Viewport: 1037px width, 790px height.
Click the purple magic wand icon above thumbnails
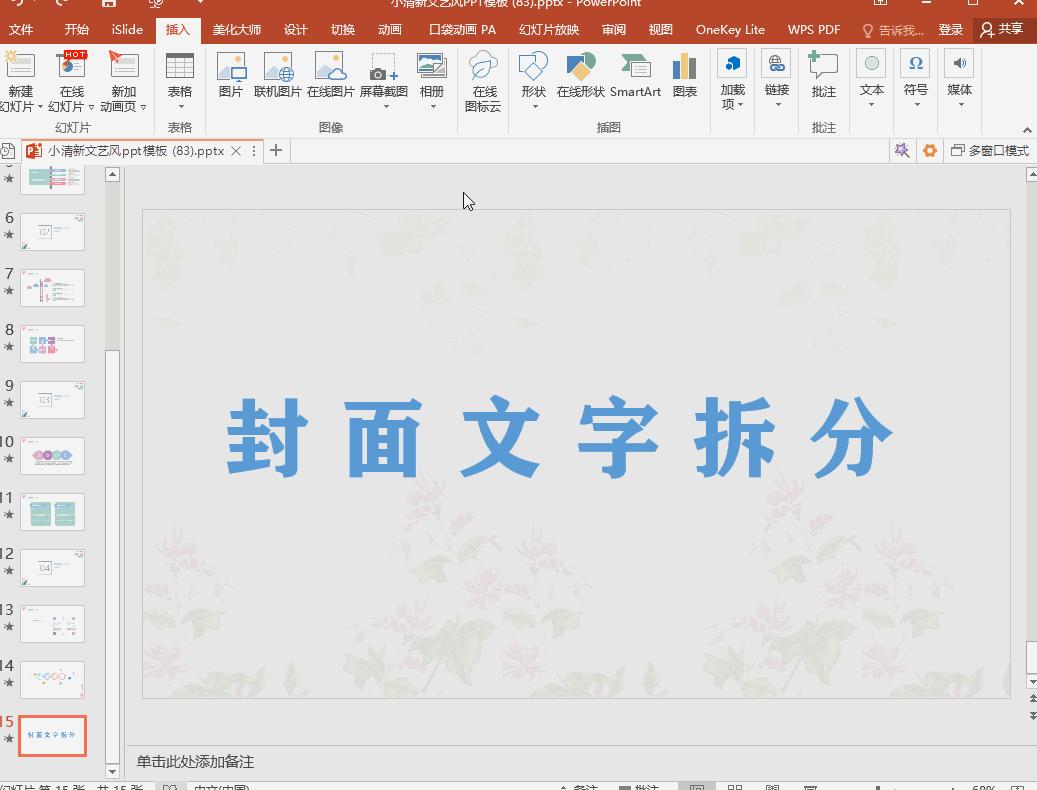(x=902, y=149)
